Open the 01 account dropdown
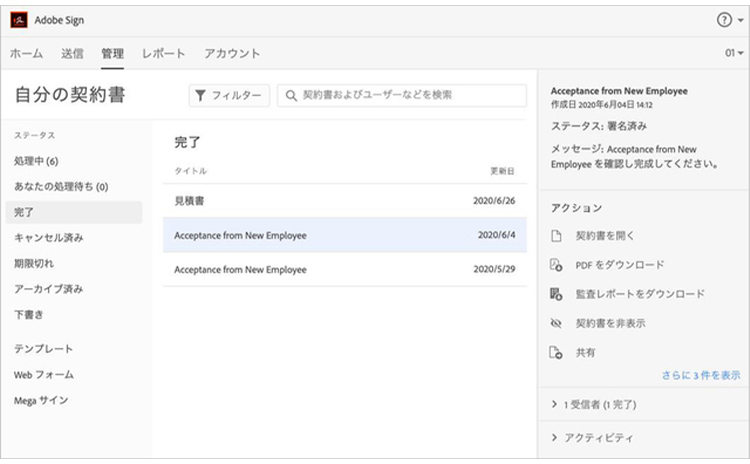Viewport: 750px width, 464px height. coord(734,53)
